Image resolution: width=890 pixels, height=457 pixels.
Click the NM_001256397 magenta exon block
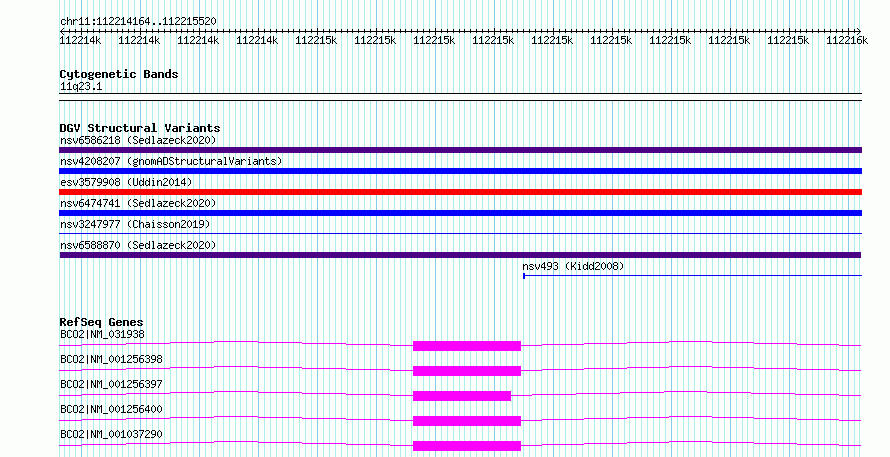(x=462, y=396)
